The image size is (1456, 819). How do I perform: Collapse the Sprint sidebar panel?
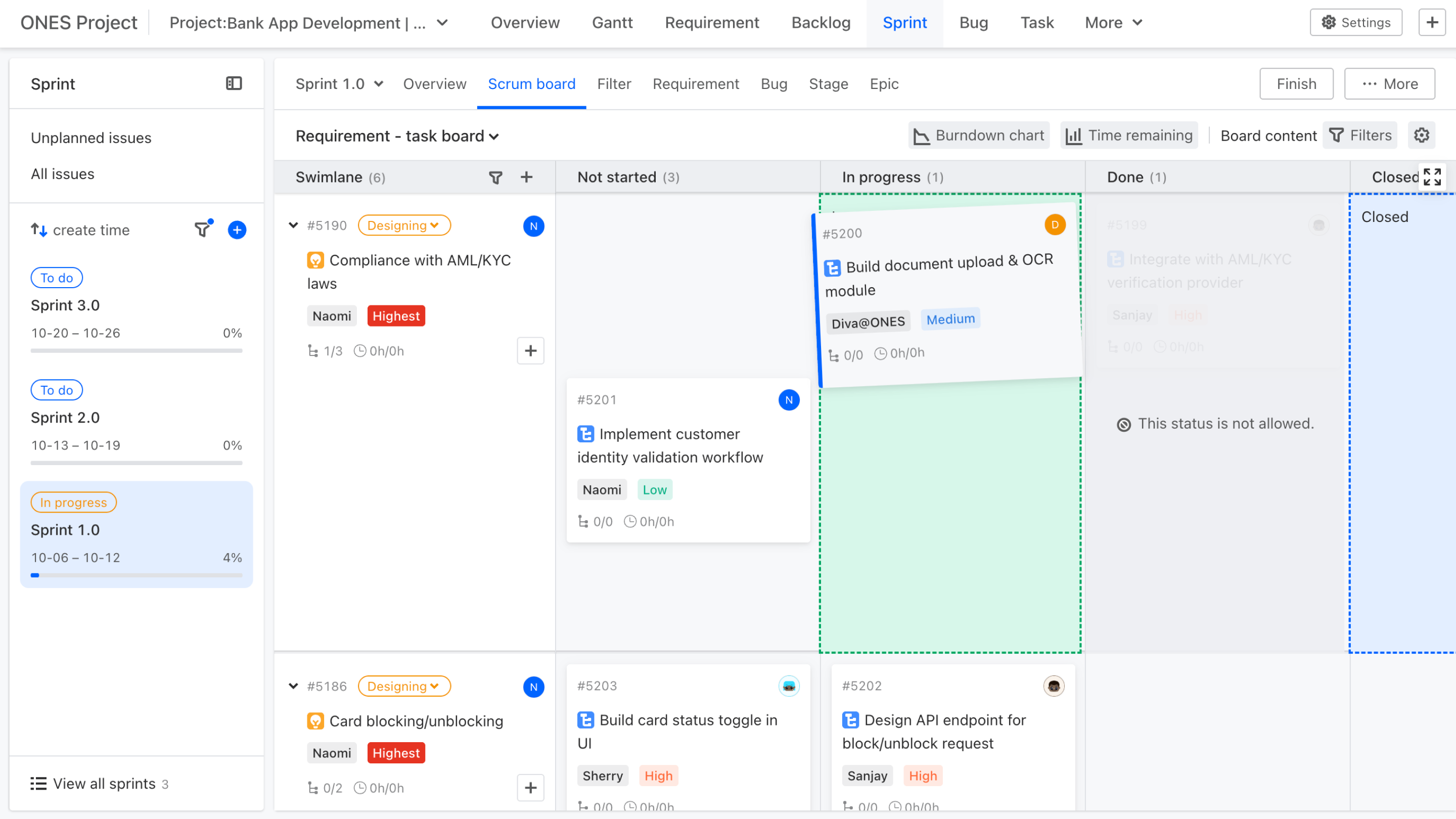(235, 83)
